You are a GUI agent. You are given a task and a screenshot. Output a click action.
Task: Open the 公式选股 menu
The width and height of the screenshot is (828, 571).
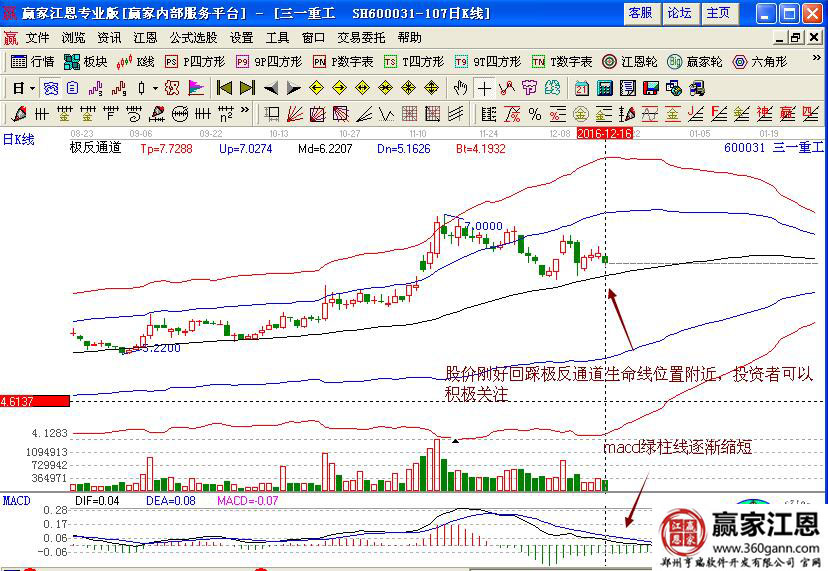click(x=193, y=37)
